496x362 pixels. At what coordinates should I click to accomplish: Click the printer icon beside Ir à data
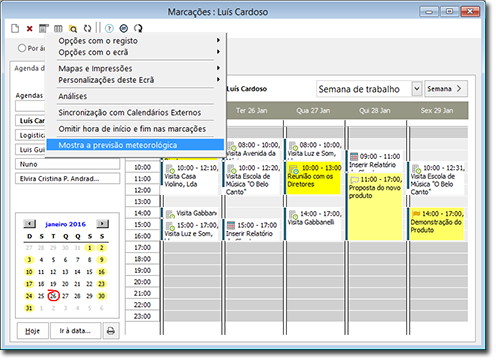click(x=111, y=331)
